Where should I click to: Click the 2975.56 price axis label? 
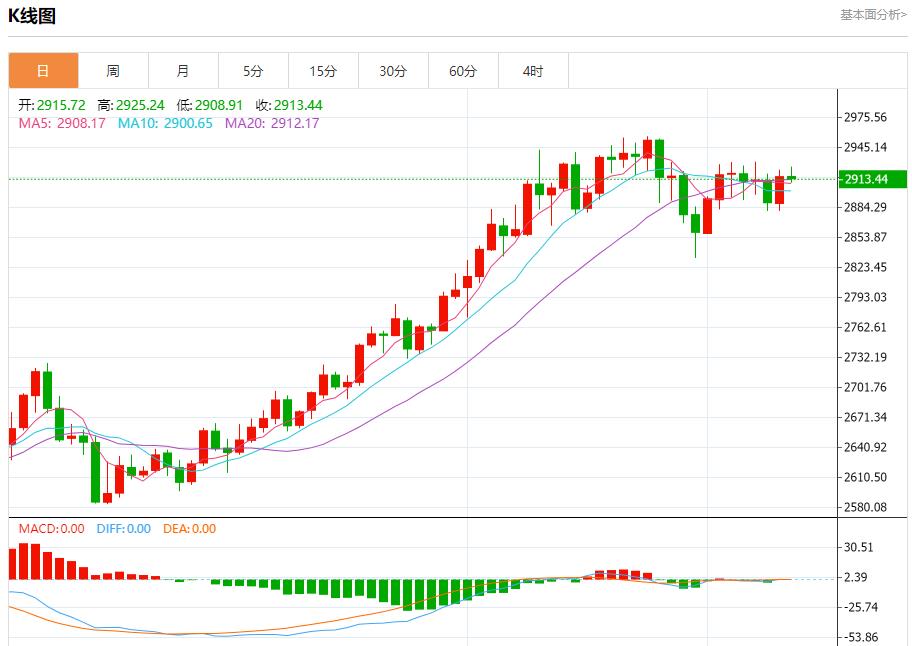pos(865,117)
